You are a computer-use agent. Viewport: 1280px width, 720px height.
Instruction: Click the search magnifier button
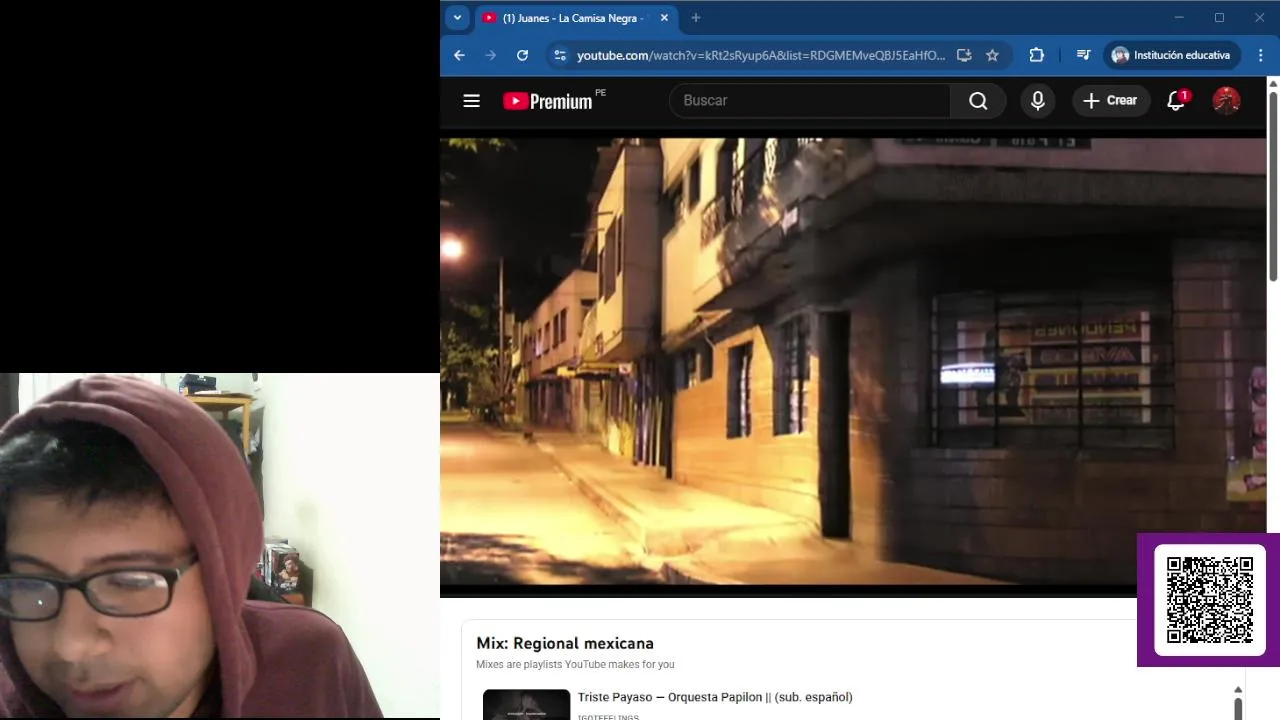(978, 100)
